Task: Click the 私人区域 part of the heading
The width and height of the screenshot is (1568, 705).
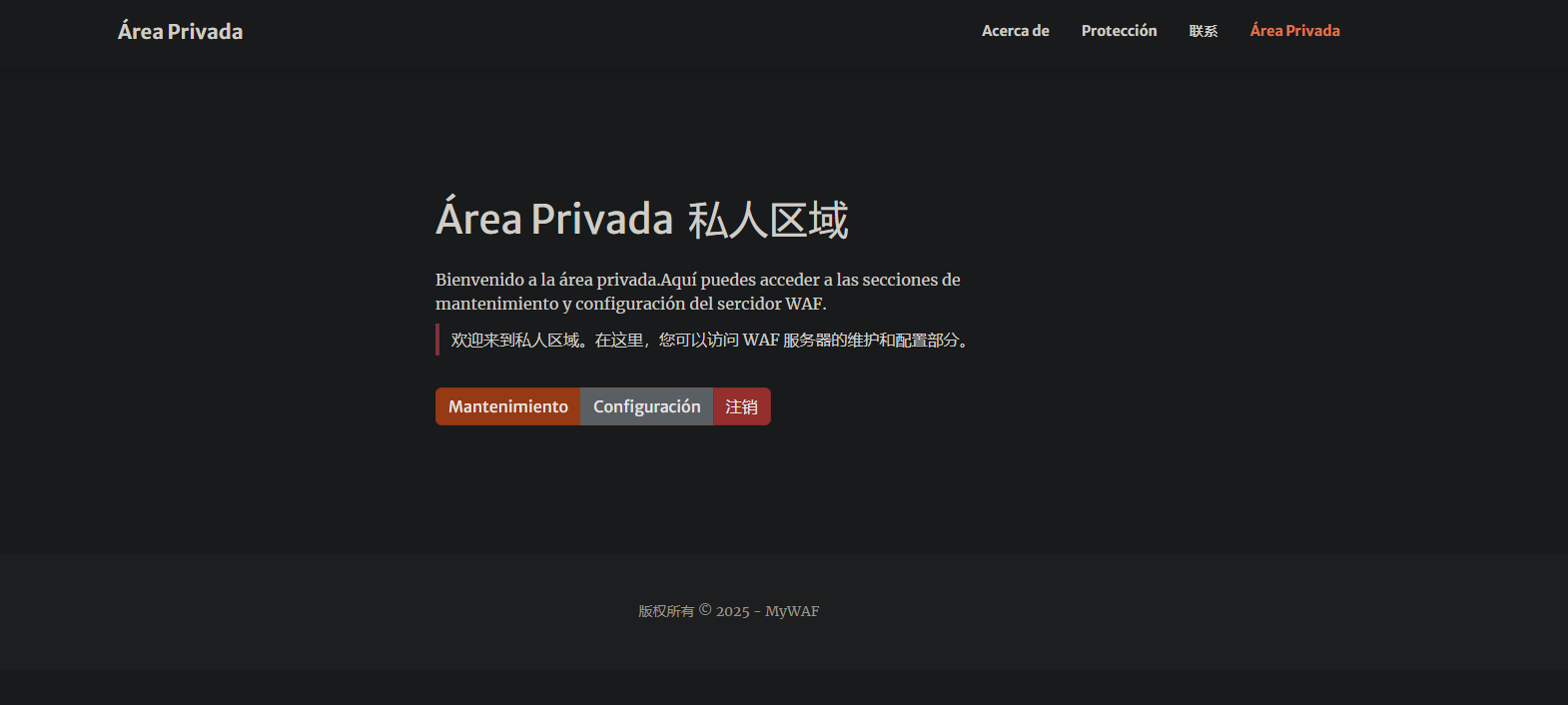Action: [768, 220]
